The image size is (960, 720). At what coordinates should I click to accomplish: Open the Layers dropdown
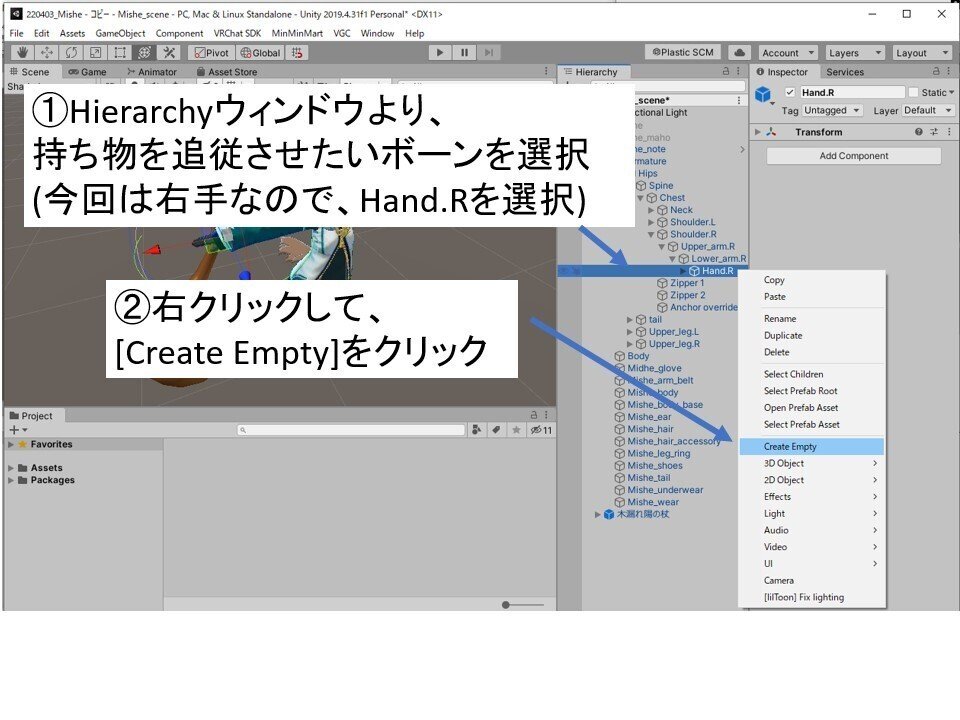[x=855, y=53]
